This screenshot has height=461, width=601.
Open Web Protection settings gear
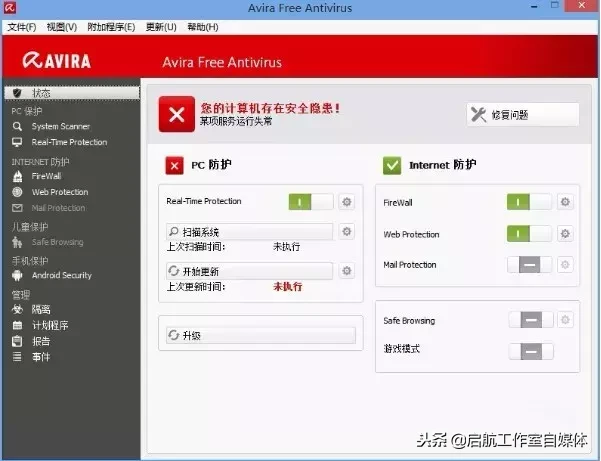click(565, 234)
